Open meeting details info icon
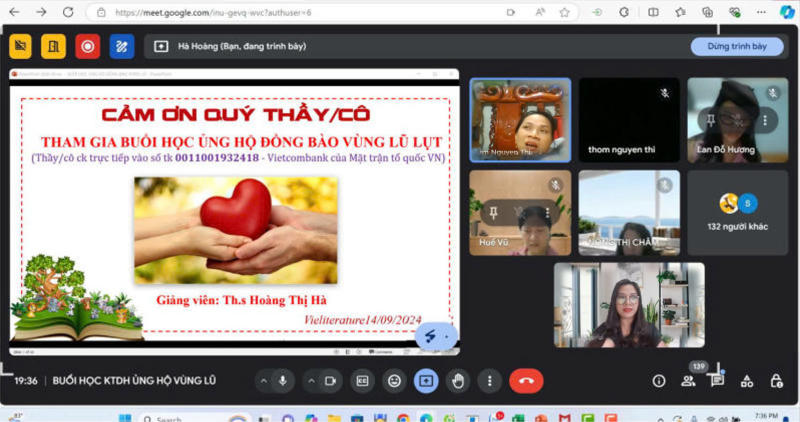Image resolution: width=800 pixels, height=422 pixels. click(x=659, y=381)
